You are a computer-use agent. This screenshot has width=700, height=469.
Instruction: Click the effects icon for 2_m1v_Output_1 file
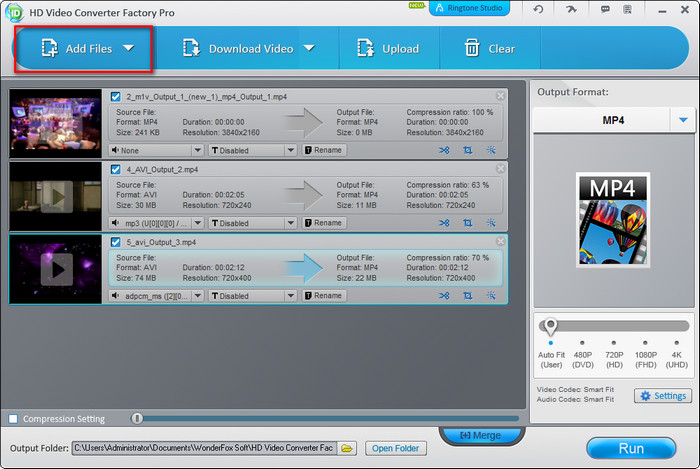pyautogui.click(x=491, y=150)
